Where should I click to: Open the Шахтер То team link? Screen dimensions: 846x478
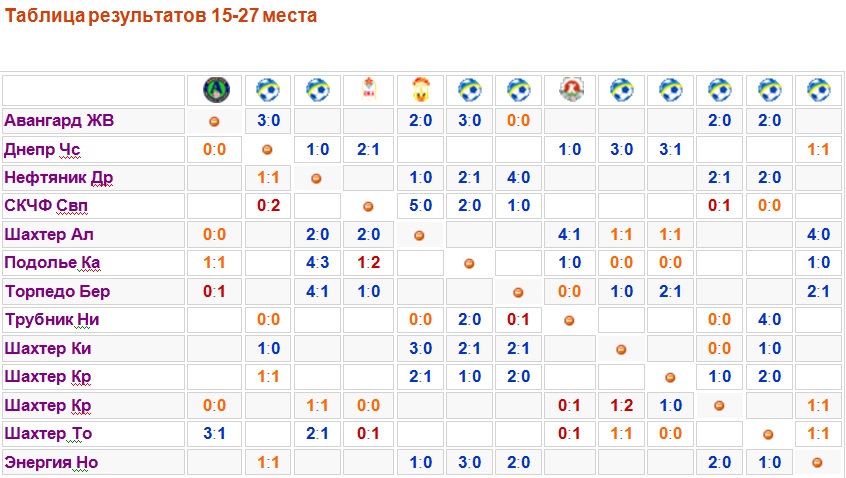coord(49,434)
